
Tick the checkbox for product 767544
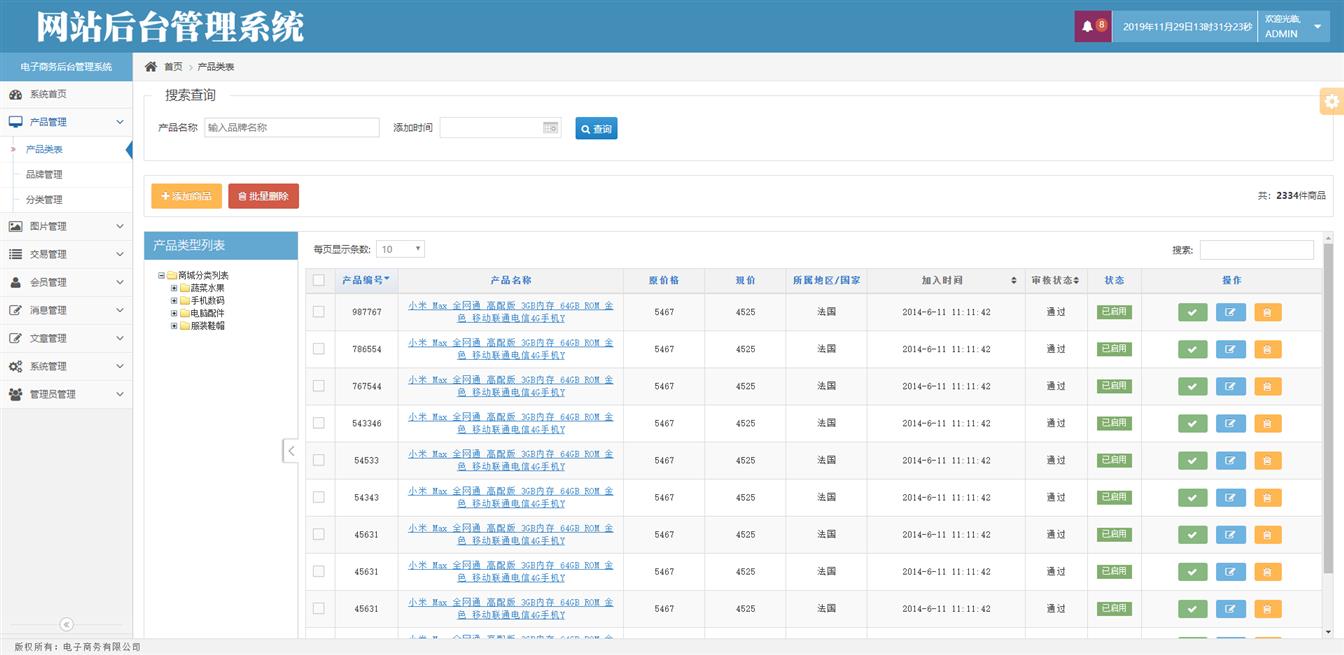tap(318, 386)
